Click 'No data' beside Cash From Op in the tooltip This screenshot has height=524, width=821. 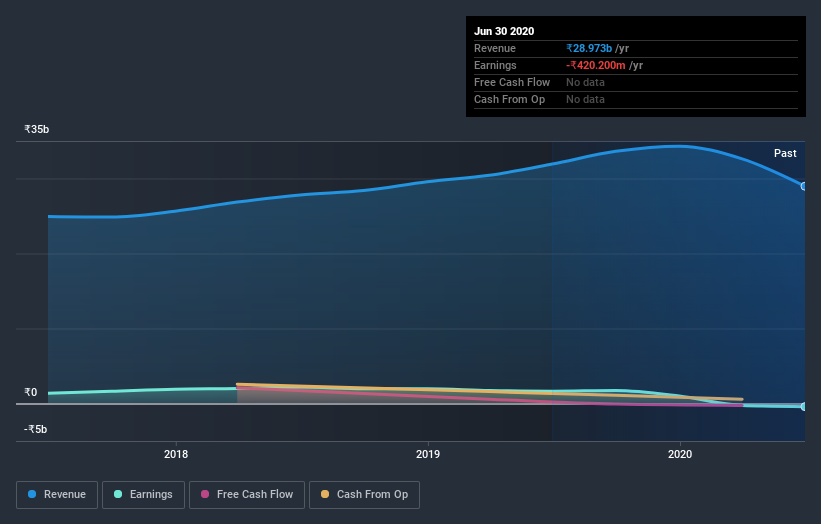click(x=585, y=99)
